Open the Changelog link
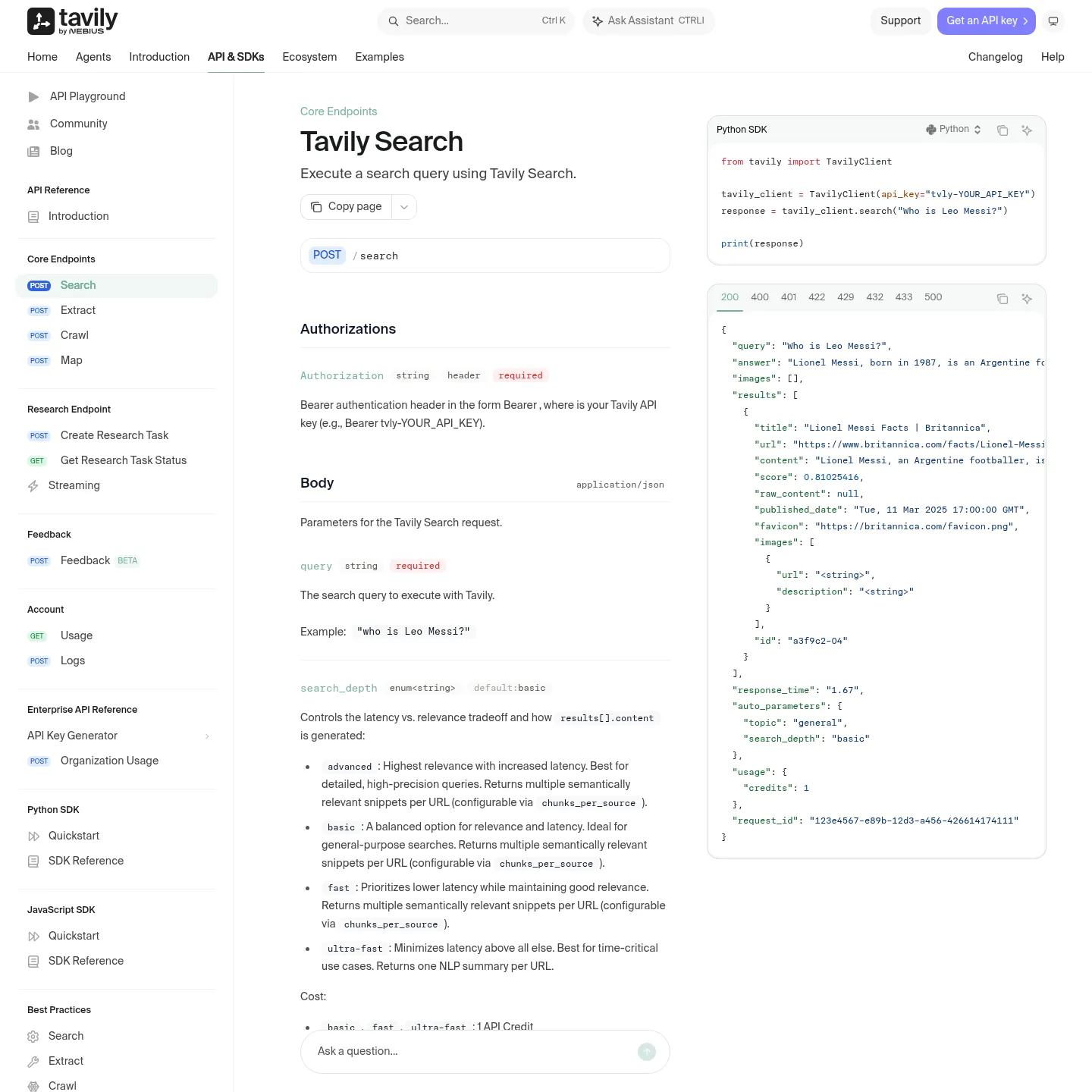The height and width of the screenshot is (1092, 1092). 996,57
